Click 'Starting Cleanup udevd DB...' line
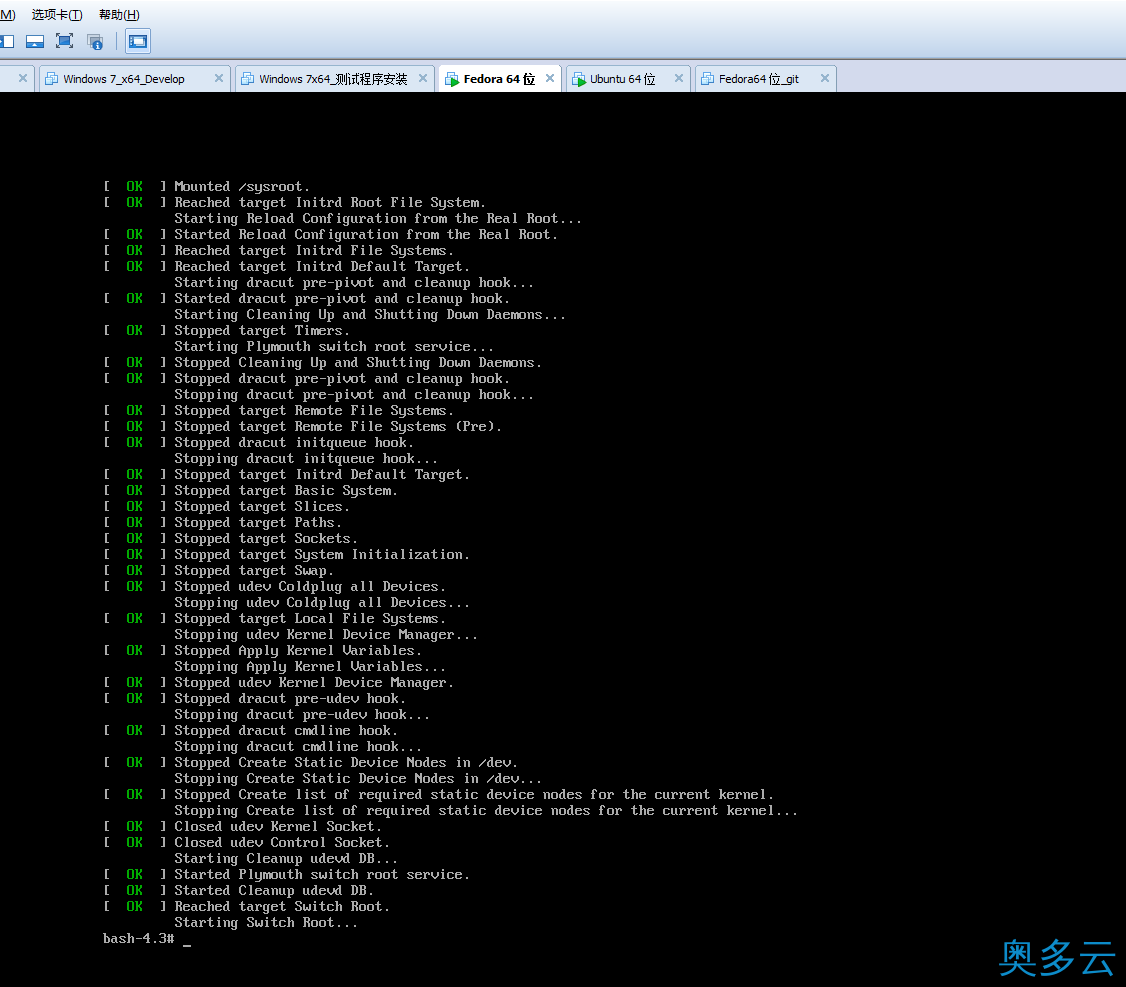This screenshot has width=1126, height=987. click(x=286, y=858)
